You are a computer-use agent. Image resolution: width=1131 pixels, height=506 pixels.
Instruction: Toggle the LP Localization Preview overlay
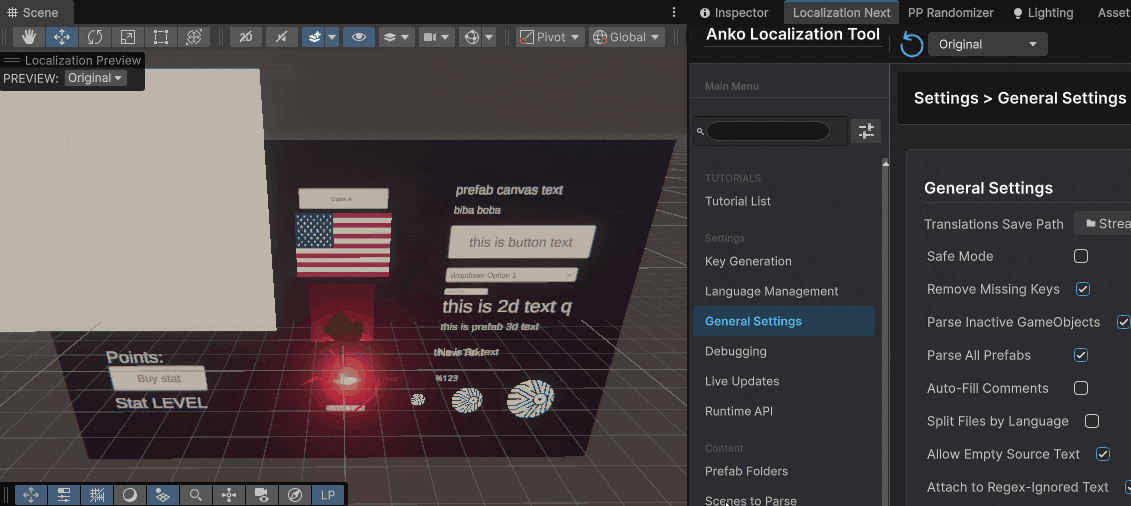pyautogui.click(x=327, y=494)
